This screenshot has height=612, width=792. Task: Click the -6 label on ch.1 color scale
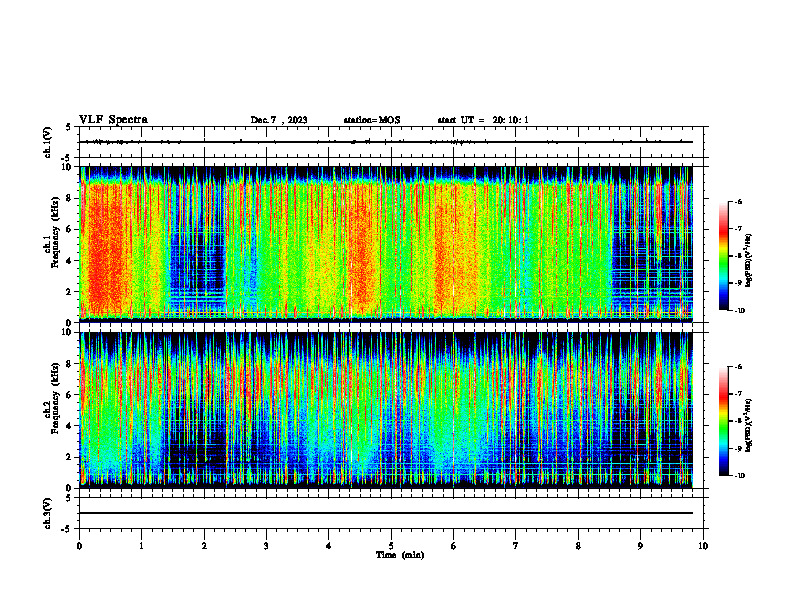tap(738, 201)
